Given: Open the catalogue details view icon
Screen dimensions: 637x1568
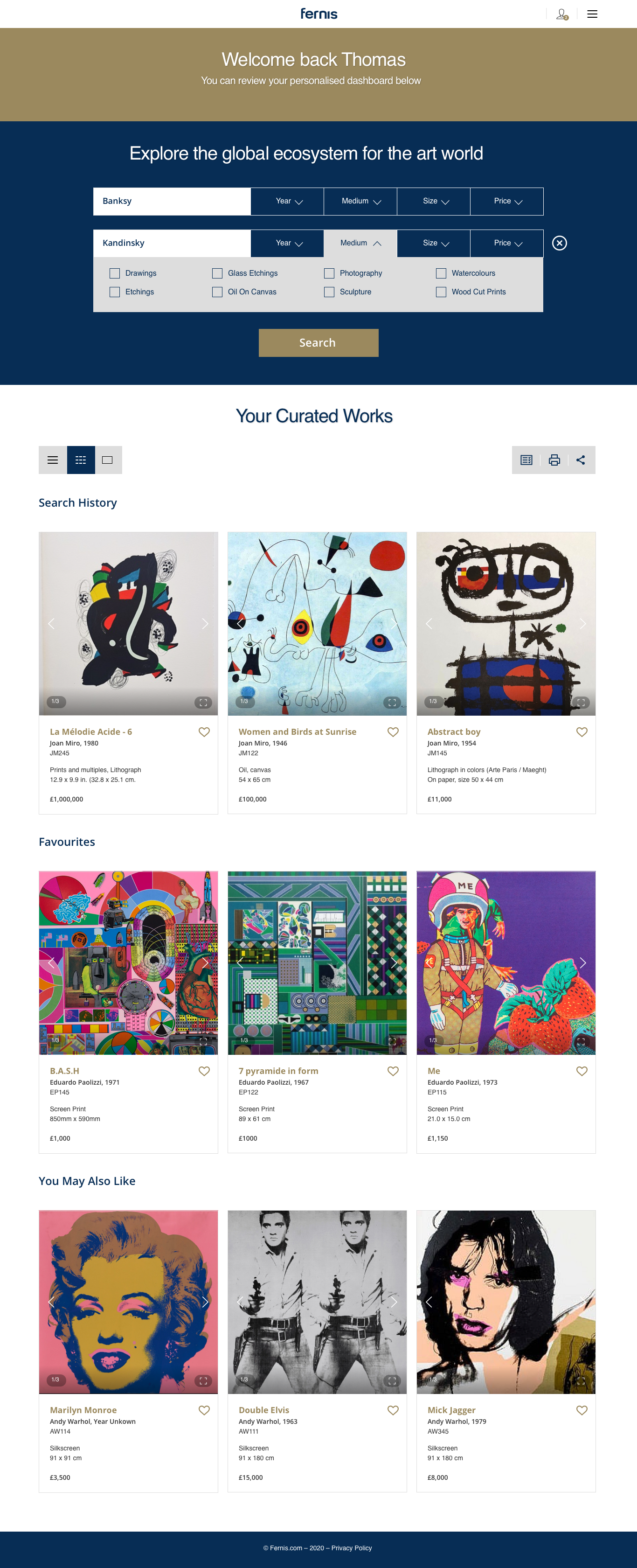Looking at the screenshot, I should click(x=526, y=460).
